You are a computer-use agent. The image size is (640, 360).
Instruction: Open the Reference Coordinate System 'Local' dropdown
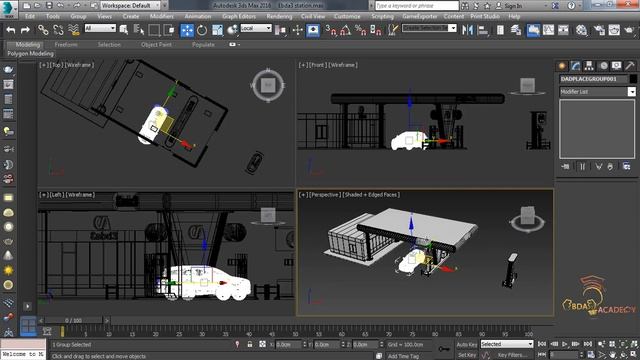(256, 28)
